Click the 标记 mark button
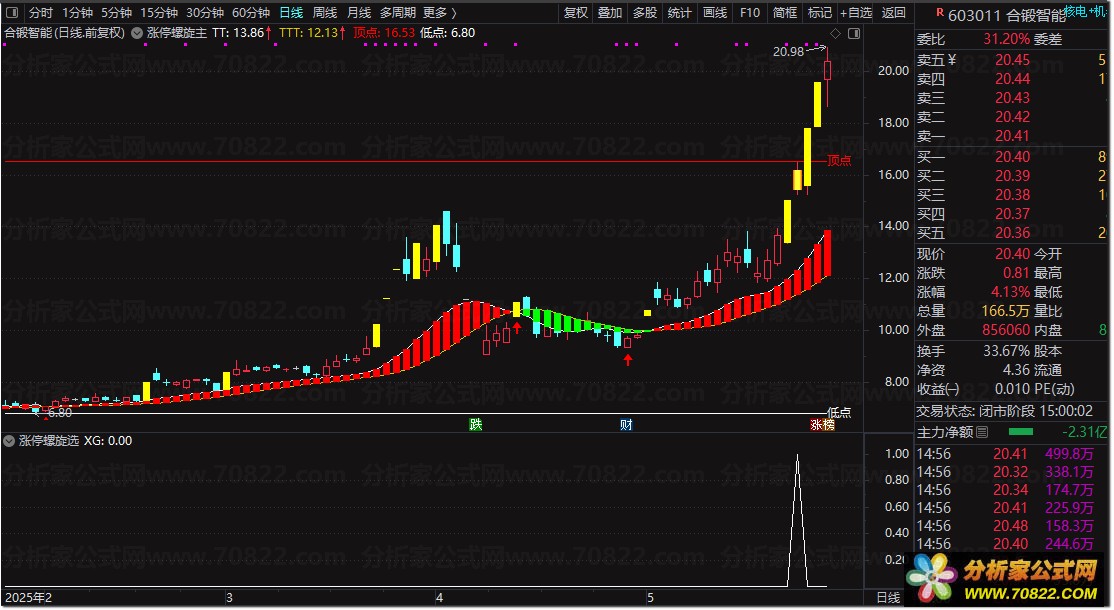This screenshot has width=1114, height=610. tap(819, 13)
